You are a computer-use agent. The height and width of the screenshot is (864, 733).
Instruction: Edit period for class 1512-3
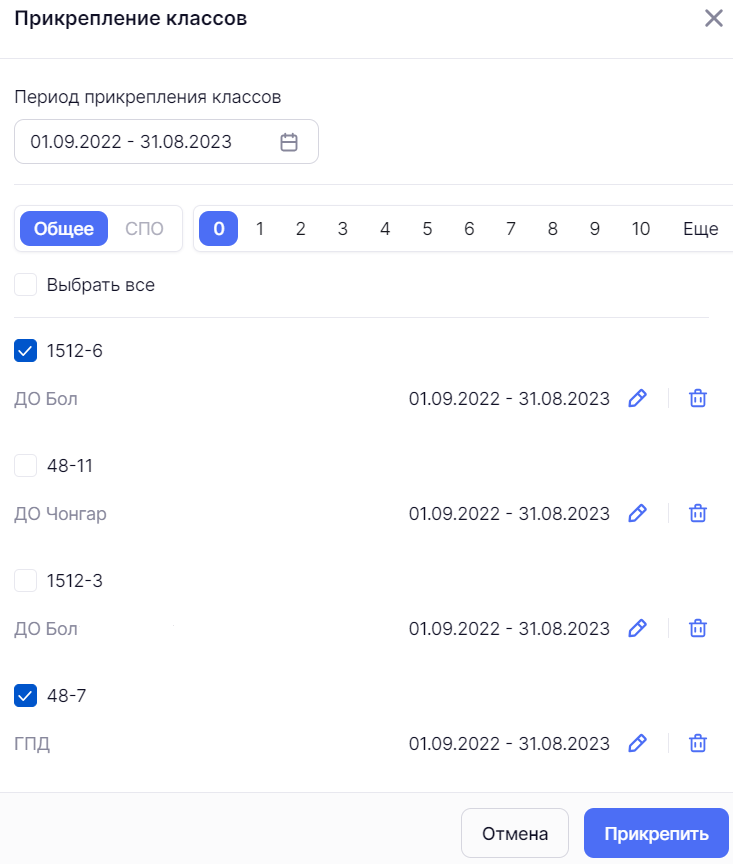(638, 628)
